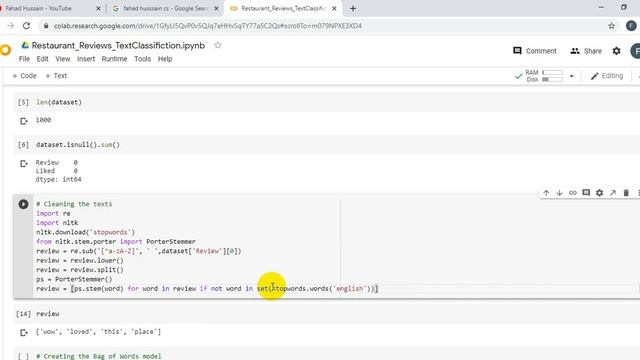Click the 'dtype: int64' output text

tap(58, 180)
